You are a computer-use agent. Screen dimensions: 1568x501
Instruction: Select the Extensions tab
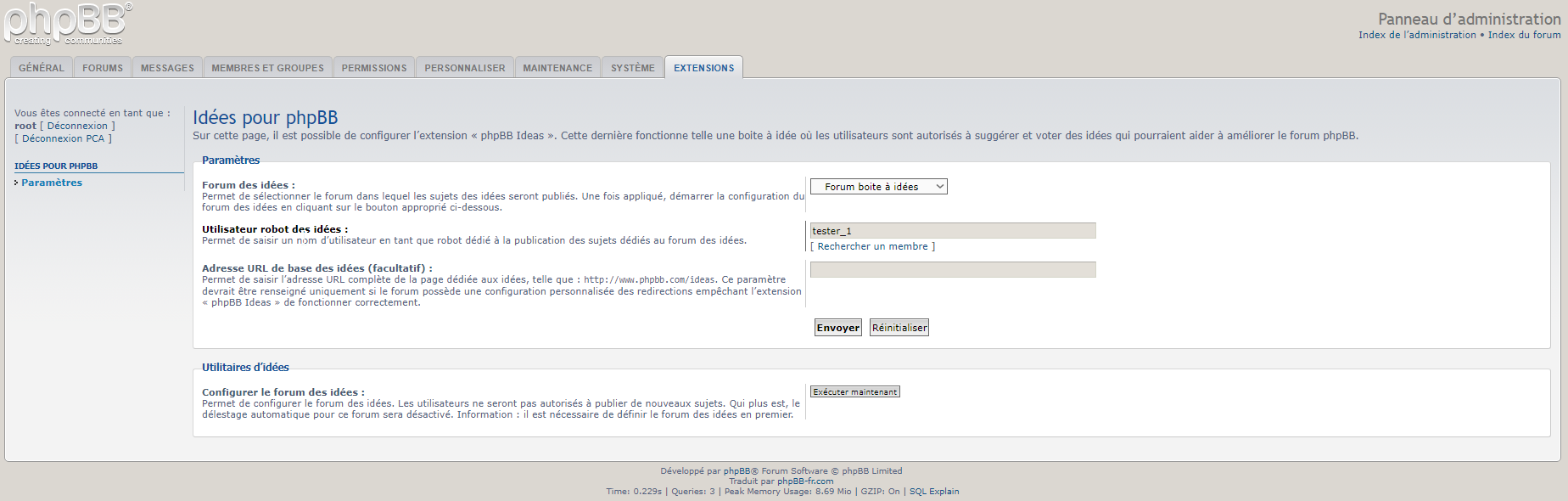[x=703, y=68]
